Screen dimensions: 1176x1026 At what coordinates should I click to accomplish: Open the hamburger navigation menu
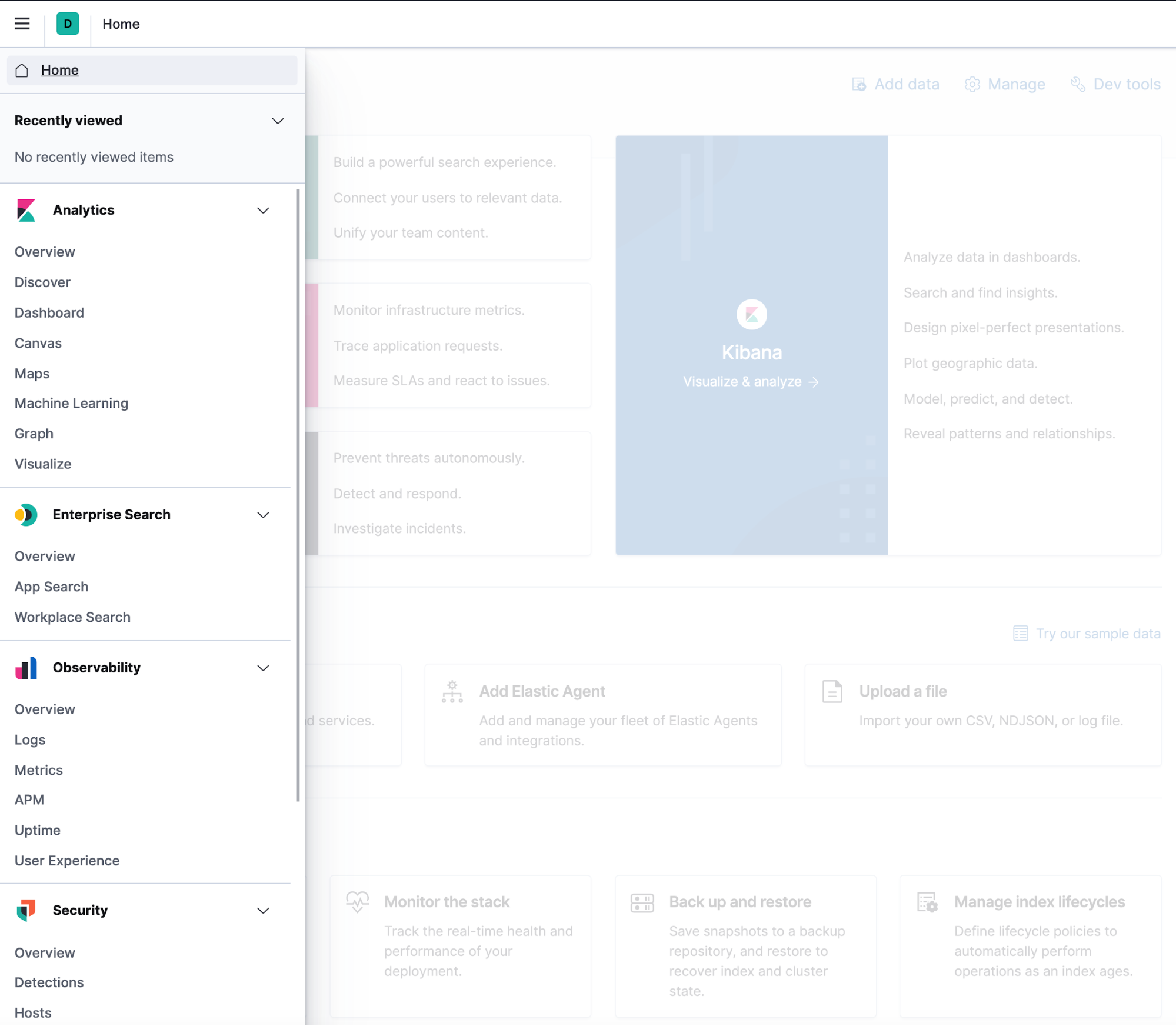coord(22,24)
